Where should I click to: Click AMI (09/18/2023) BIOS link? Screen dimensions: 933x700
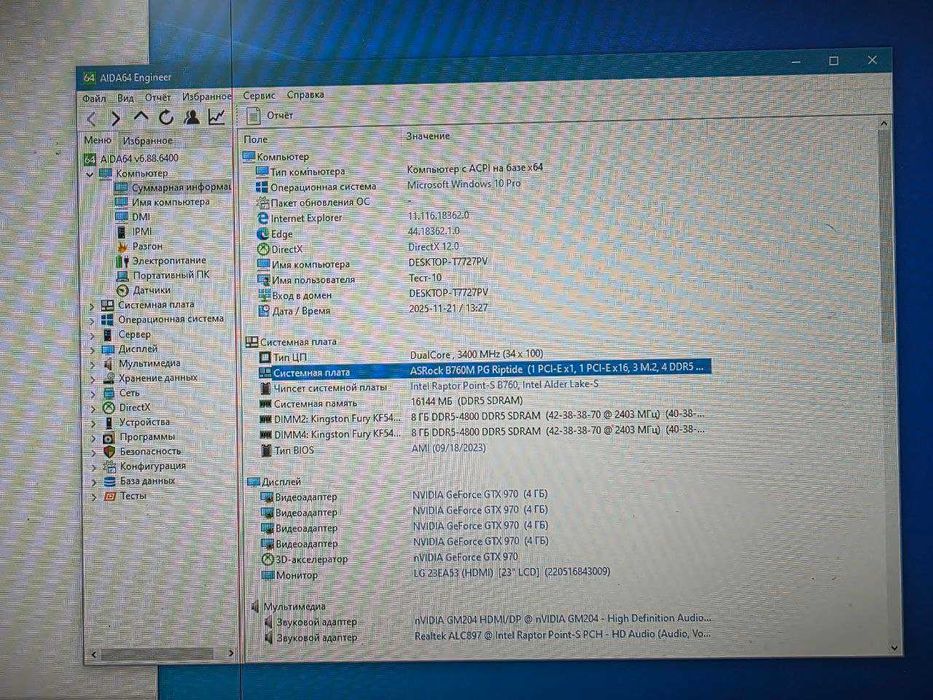(x=449, y=448)
